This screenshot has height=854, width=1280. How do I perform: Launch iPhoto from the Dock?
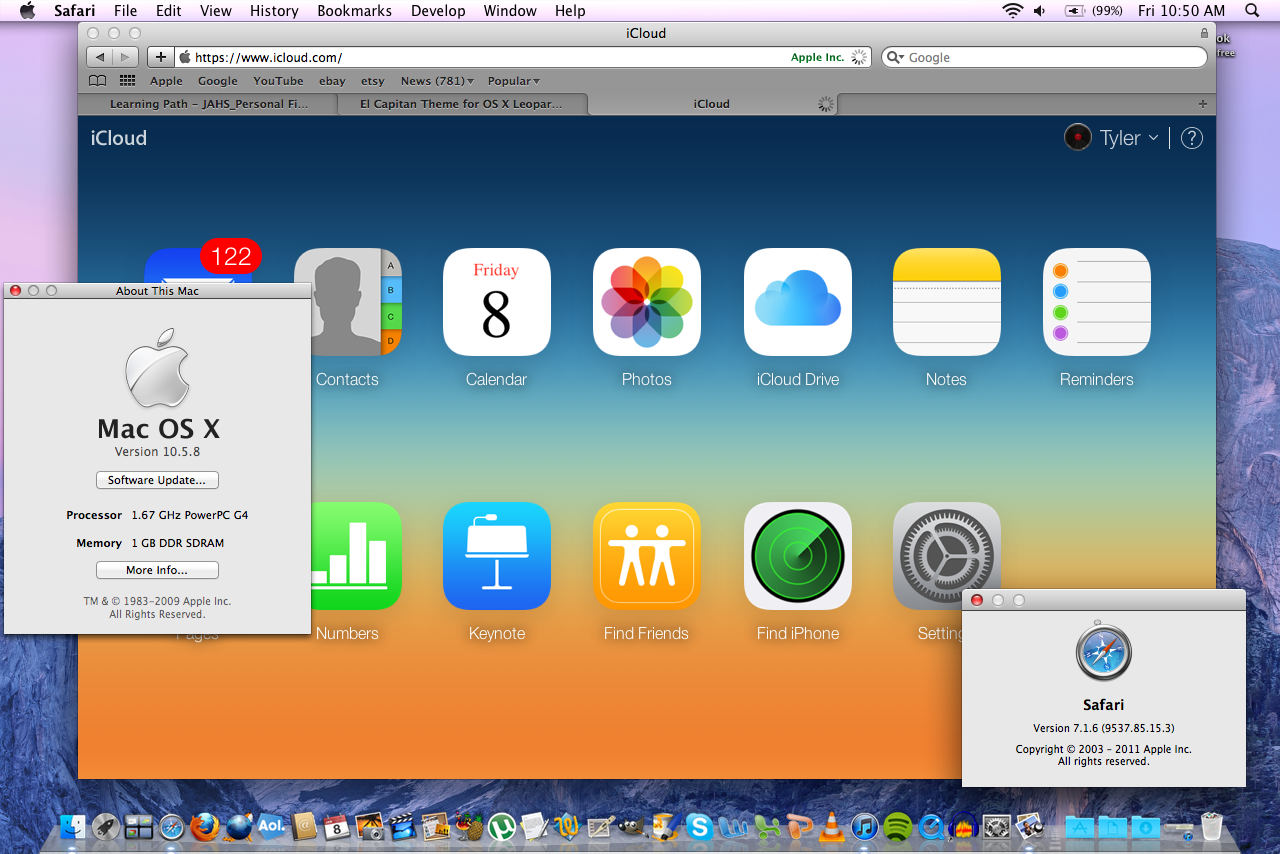pyautogui.click(x=371, y=826)
